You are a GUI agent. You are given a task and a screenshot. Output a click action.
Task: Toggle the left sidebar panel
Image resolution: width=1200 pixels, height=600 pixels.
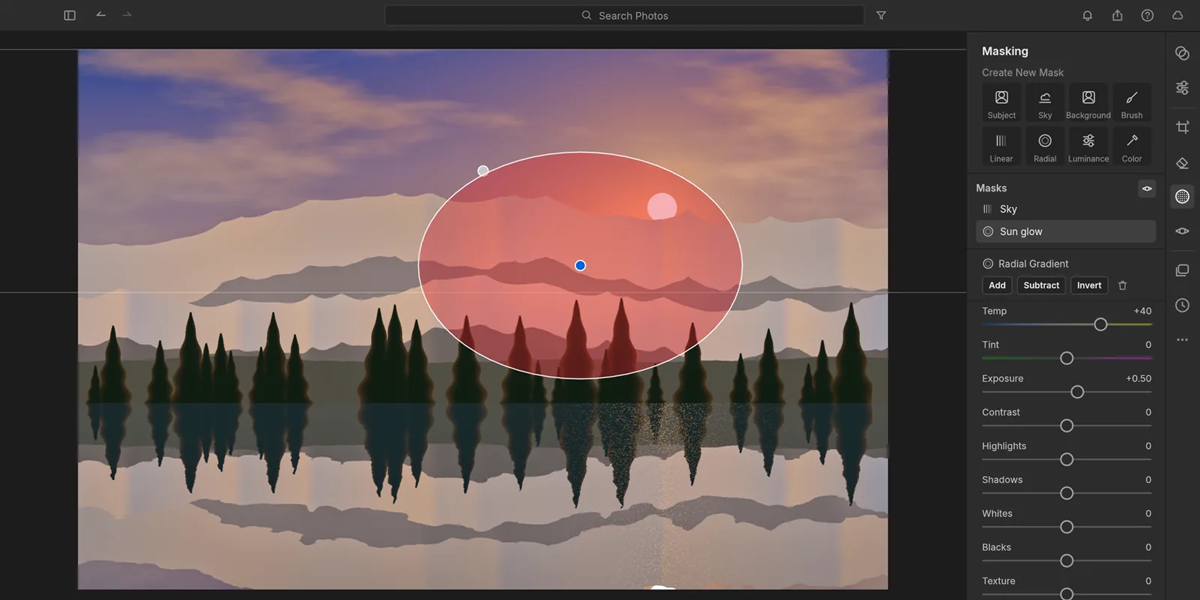(69, 15)
